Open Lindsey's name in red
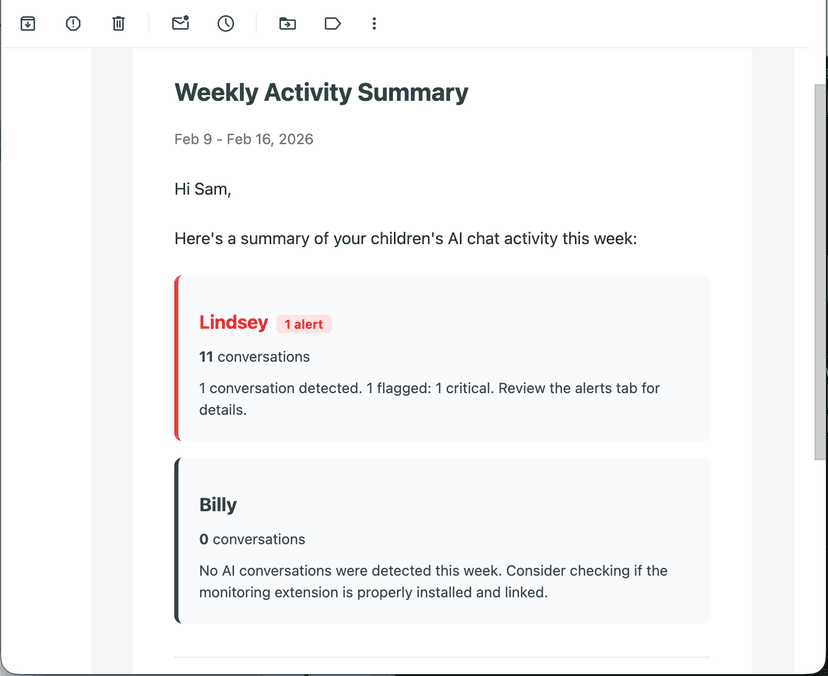This screenshot has height=676, width=828. click(233, 322)
